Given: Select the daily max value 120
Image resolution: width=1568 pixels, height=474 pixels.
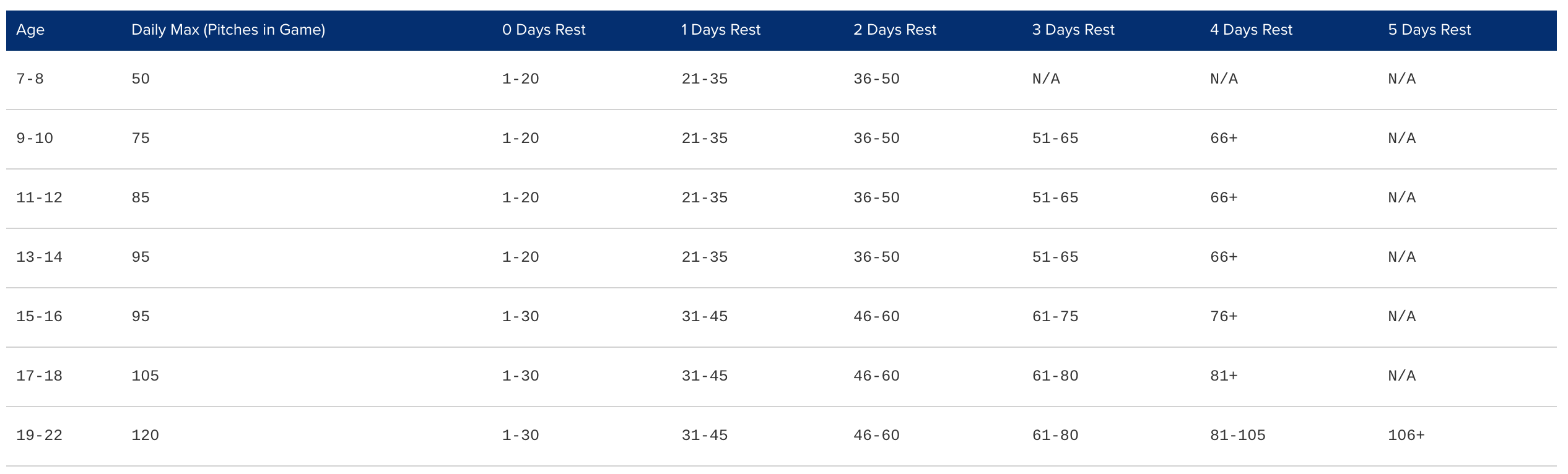Looking at the screenshot, I should pyautogui.click(x=145, y=435).
